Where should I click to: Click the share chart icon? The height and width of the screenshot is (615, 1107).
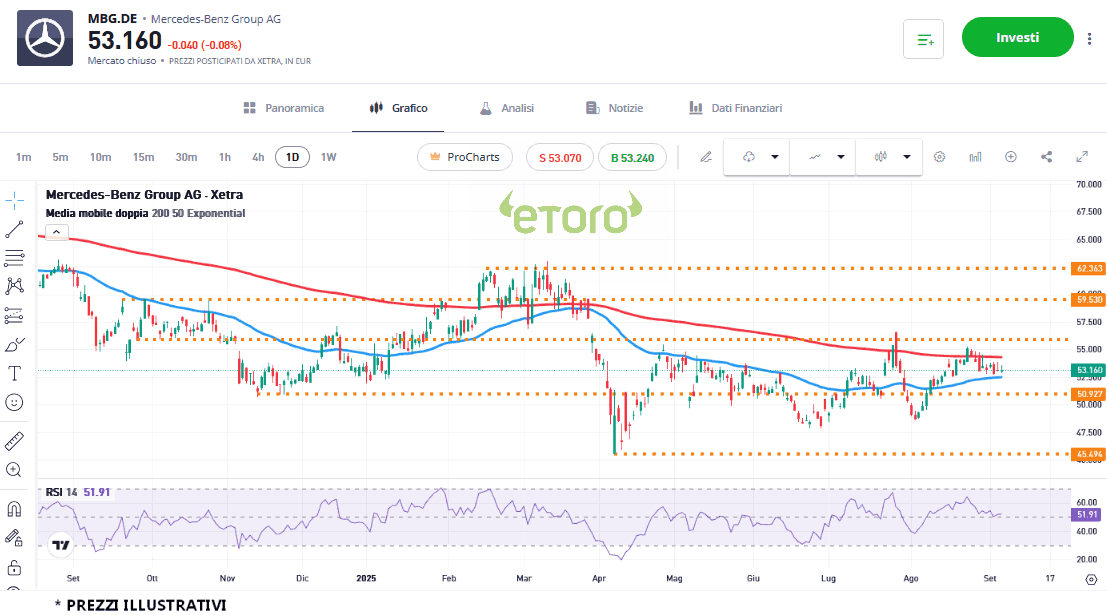[x=1047, y=157]
